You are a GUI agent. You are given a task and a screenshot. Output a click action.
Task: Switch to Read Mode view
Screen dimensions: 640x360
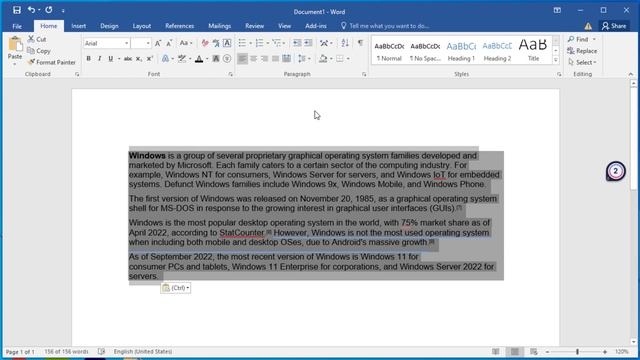496,351
